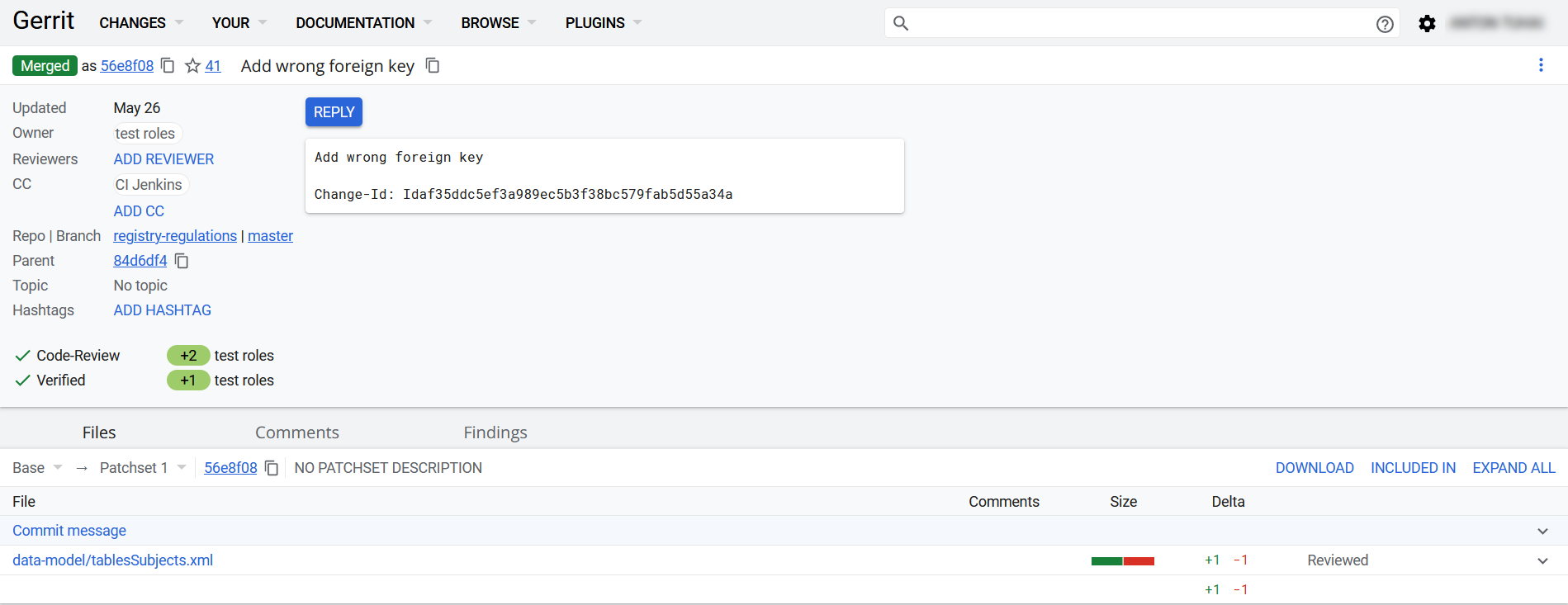Open merged commit link 56e8f08 at top
The image size is (1568, 605).
pos(127,66)
